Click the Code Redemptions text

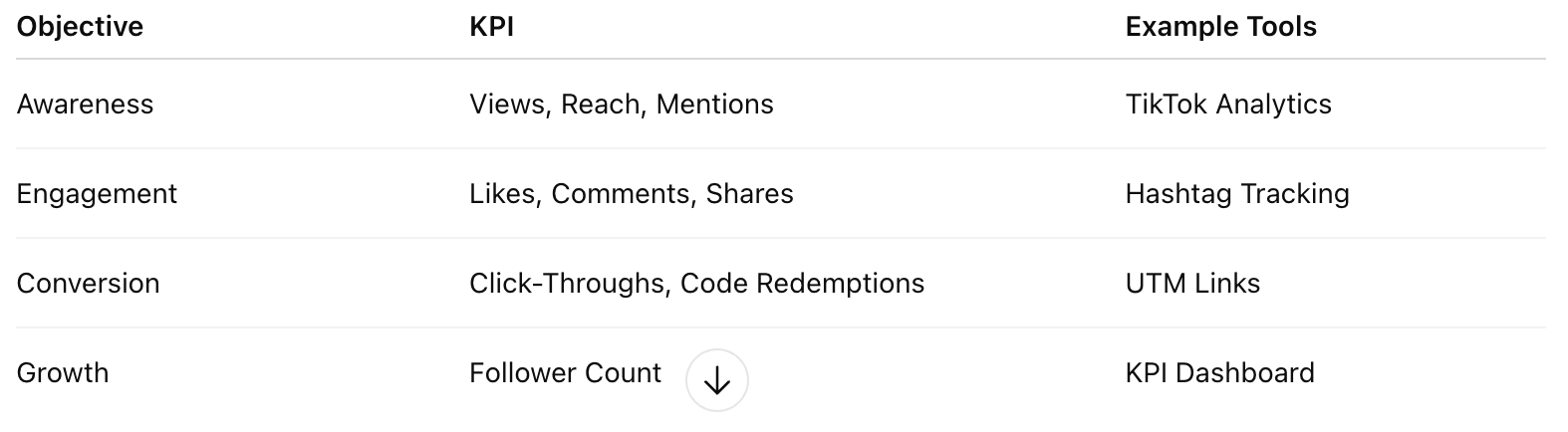coord(802,284)
